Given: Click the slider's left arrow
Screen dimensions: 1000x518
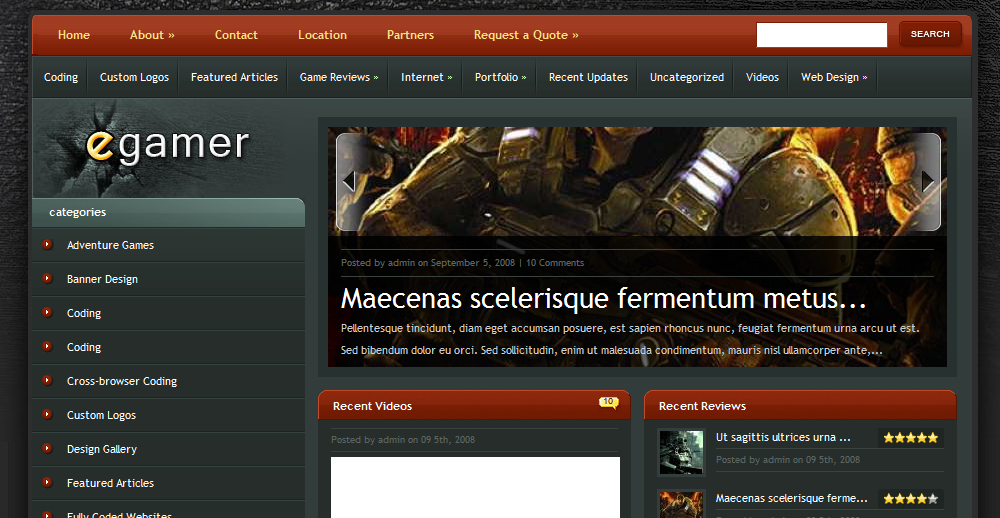Looking at the screenshot, I should (x=349, y=181).
